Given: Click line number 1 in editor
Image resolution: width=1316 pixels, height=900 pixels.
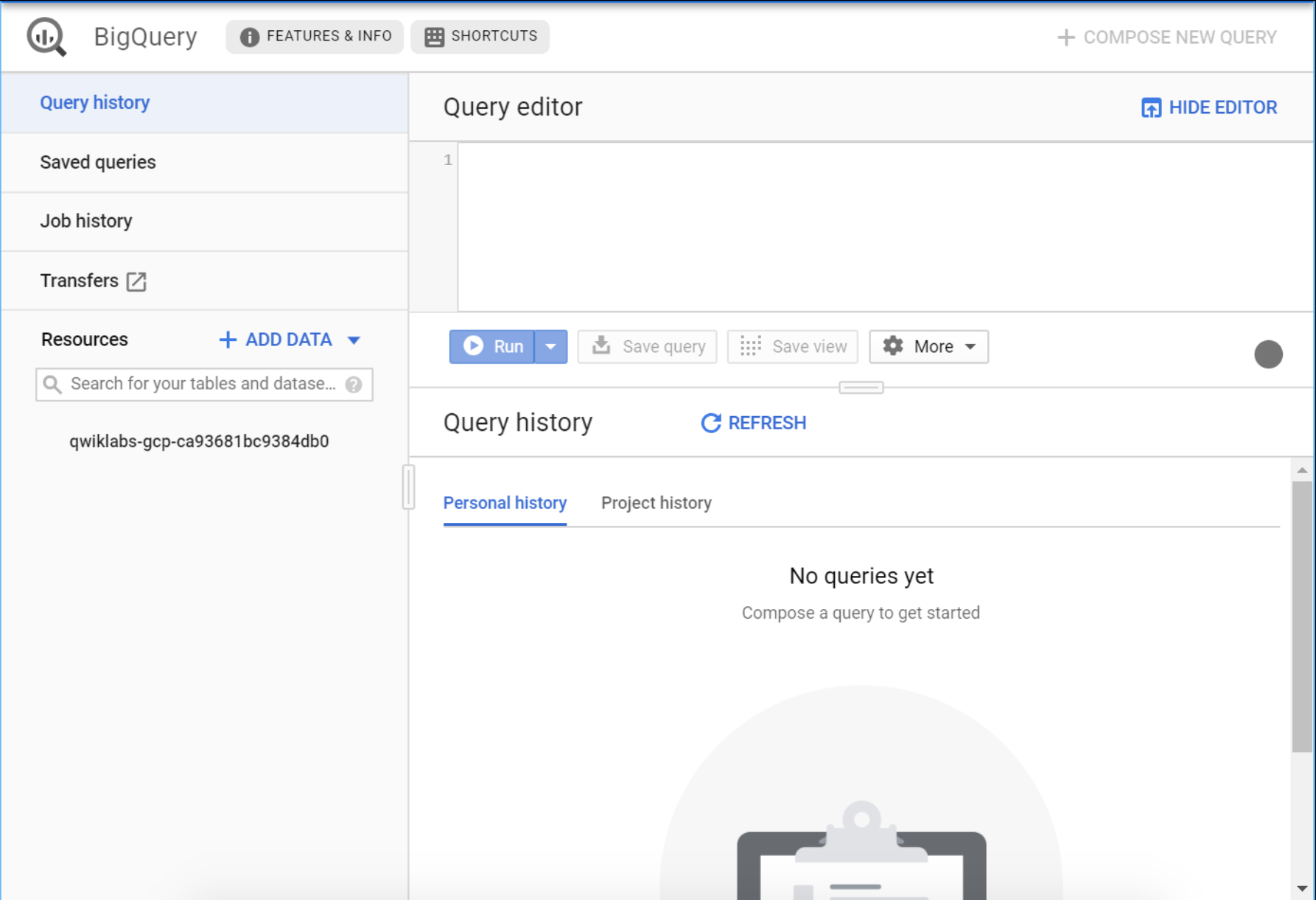Looking at the screenshot, I should coord(448,160).
